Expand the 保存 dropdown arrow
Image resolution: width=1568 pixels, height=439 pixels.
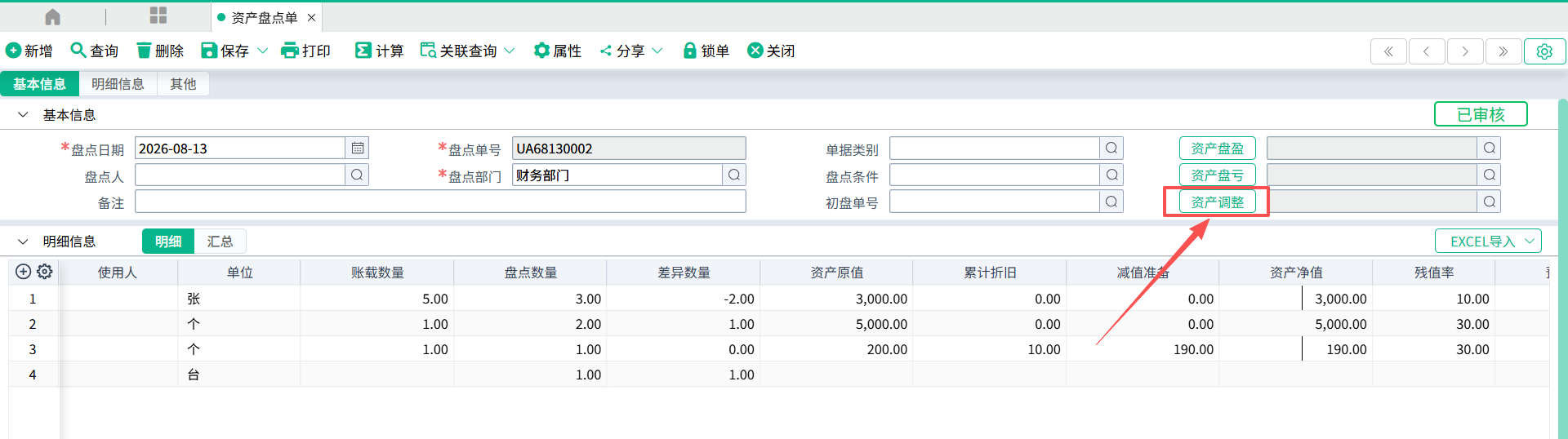[x=263, y=51]
